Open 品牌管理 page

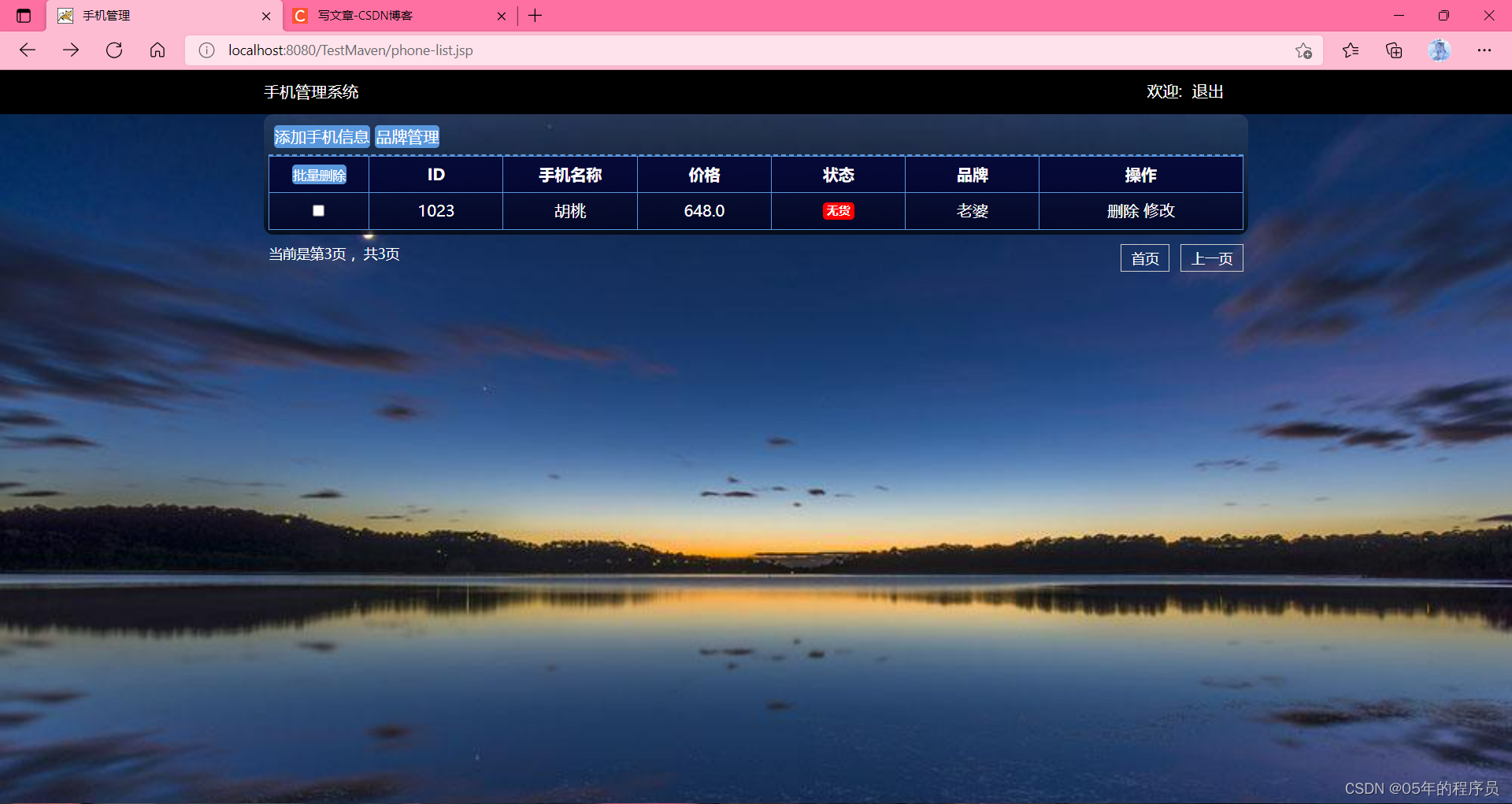[407, 136]
